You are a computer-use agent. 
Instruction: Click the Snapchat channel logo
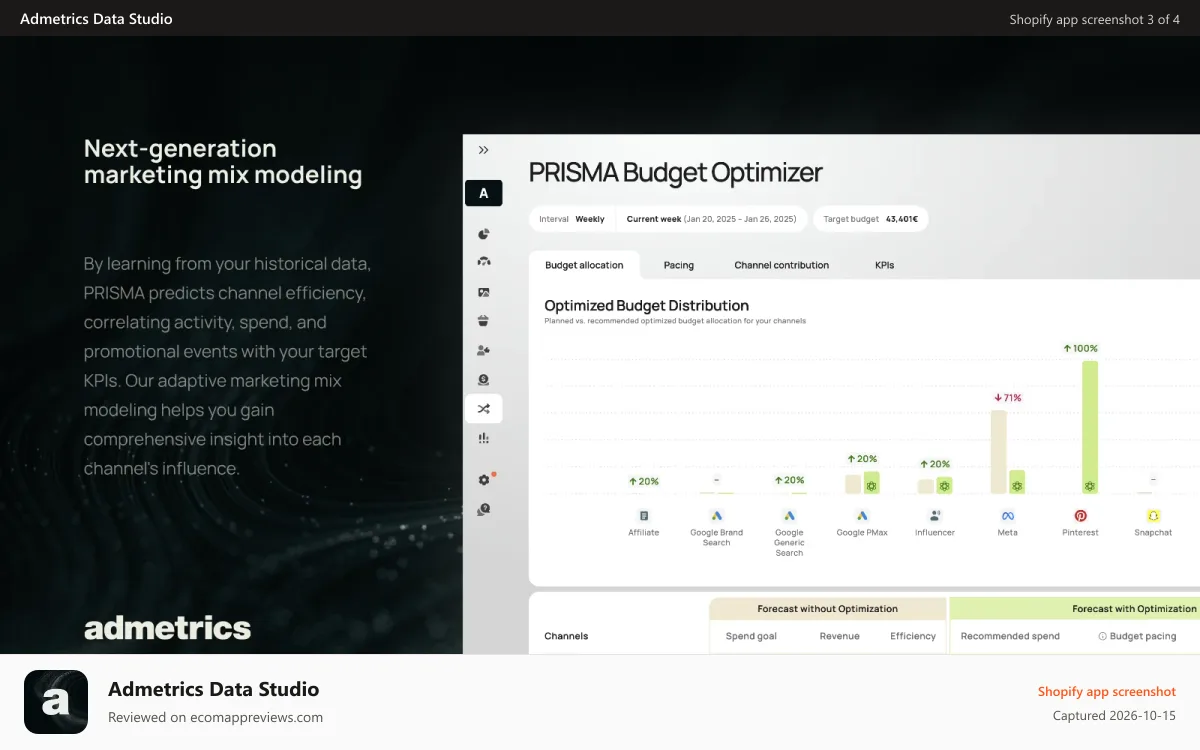[1153, 516]
